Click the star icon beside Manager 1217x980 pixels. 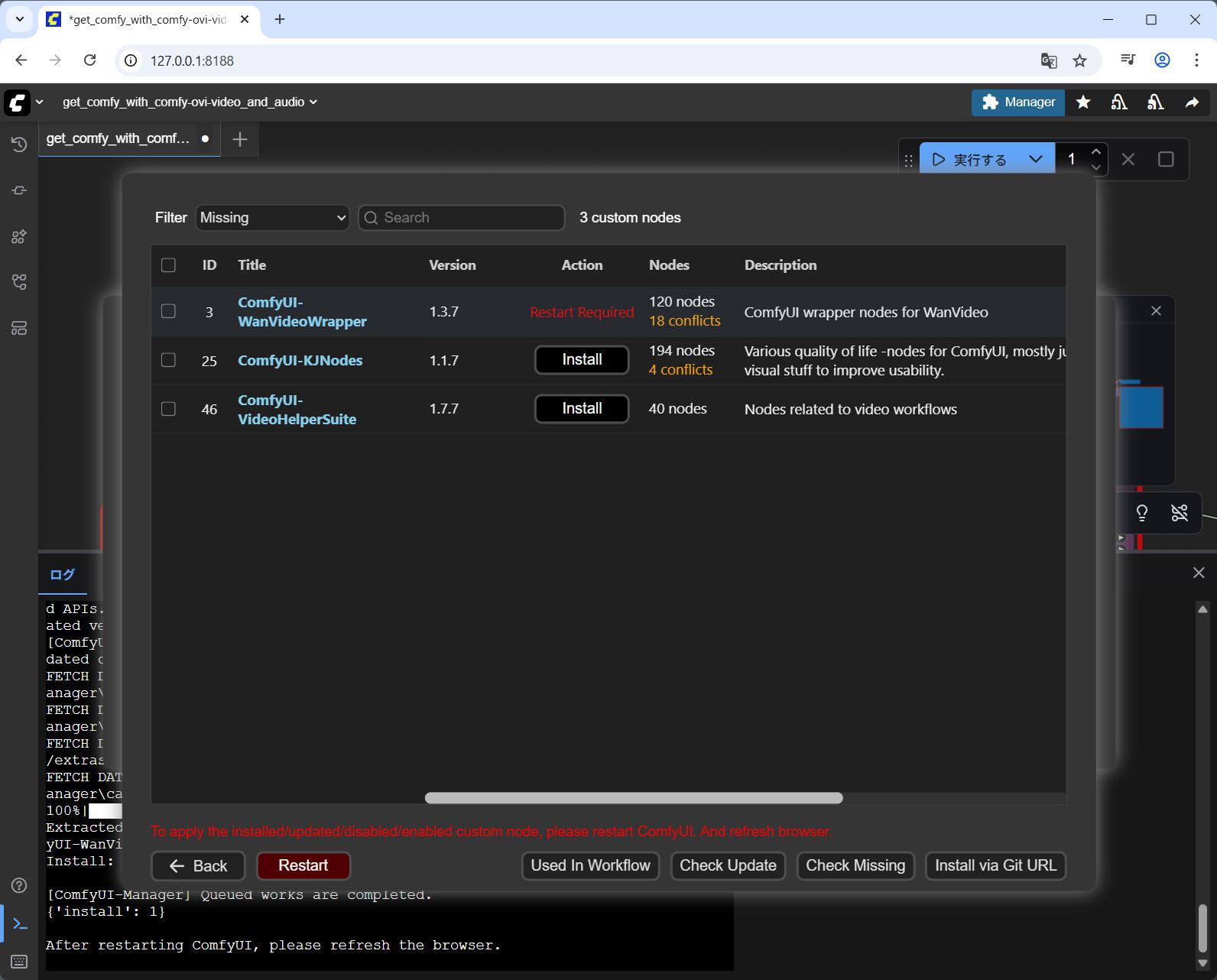1083,102
